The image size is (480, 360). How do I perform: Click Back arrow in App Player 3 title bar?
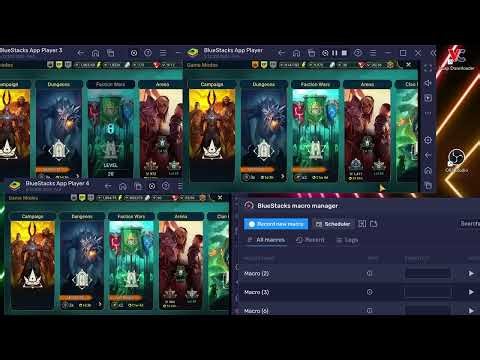pyautogui.click(x=80, y=53)
